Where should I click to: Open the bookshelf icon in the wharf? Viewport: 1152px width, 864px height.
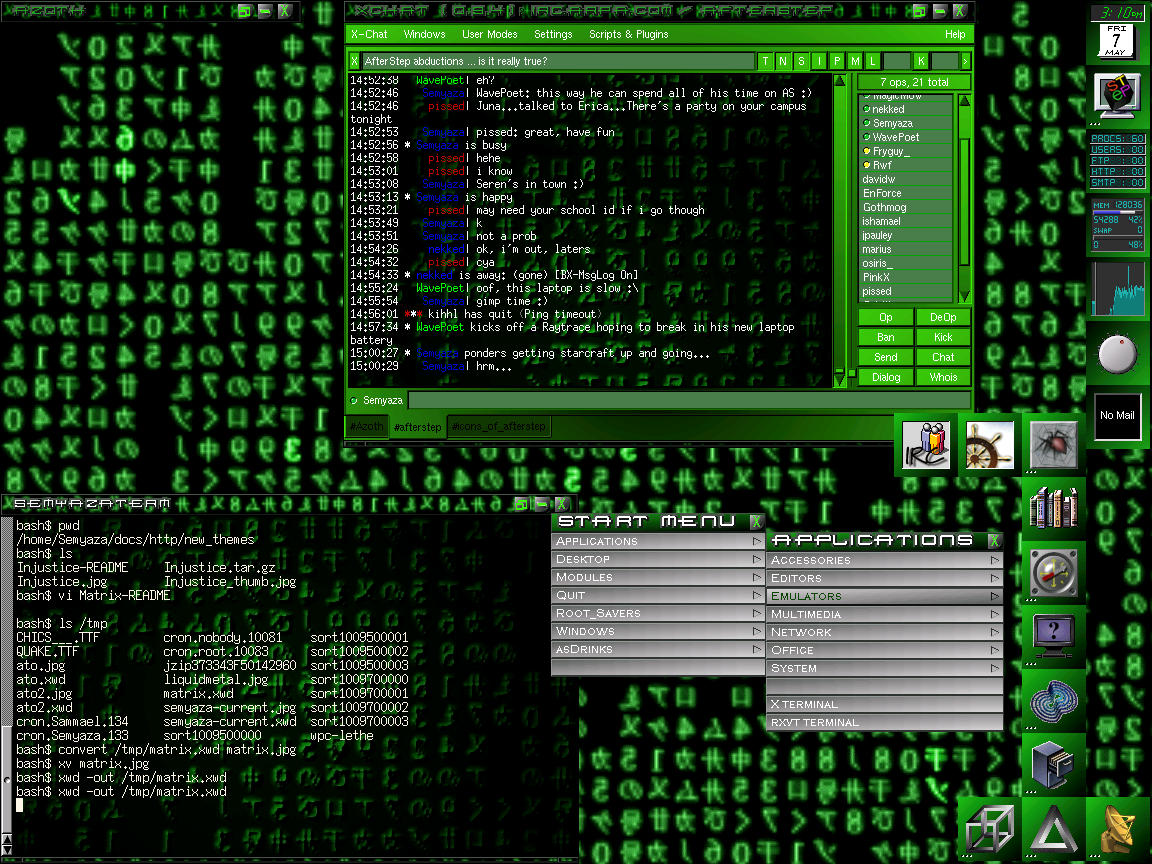tap(1053, 509)
